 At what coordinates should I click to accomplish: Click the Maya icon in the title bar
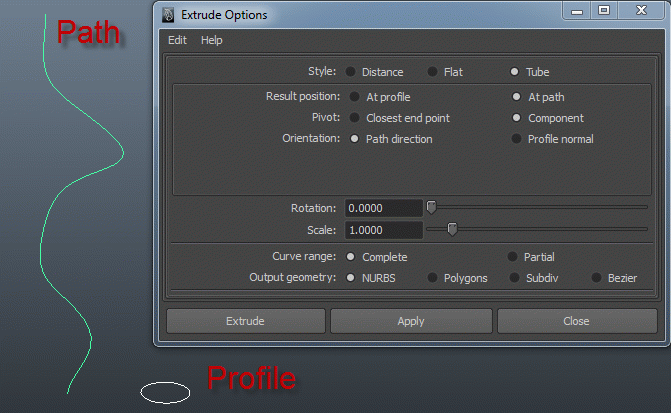point(167,15)
